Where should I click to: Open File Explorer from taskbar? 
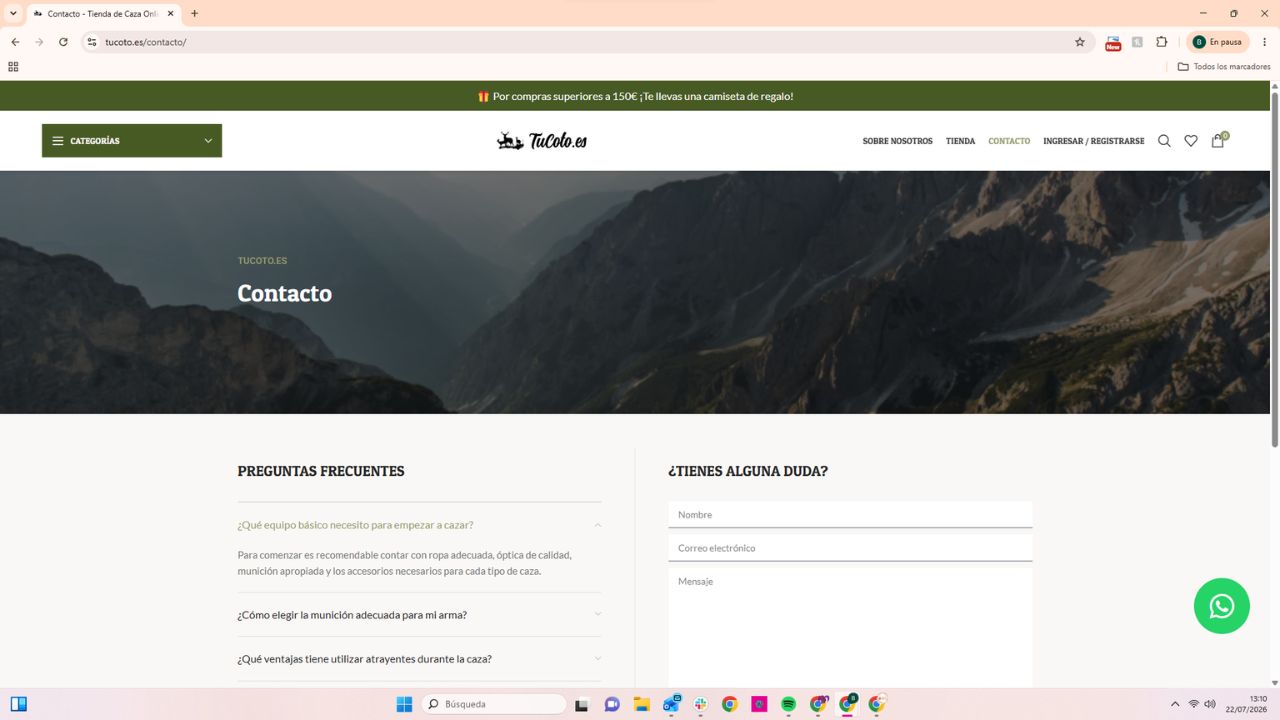tap(641, 704)
